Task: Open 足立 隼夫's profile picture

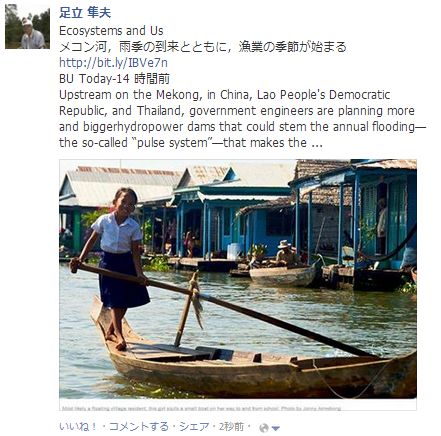Action: 27,27
